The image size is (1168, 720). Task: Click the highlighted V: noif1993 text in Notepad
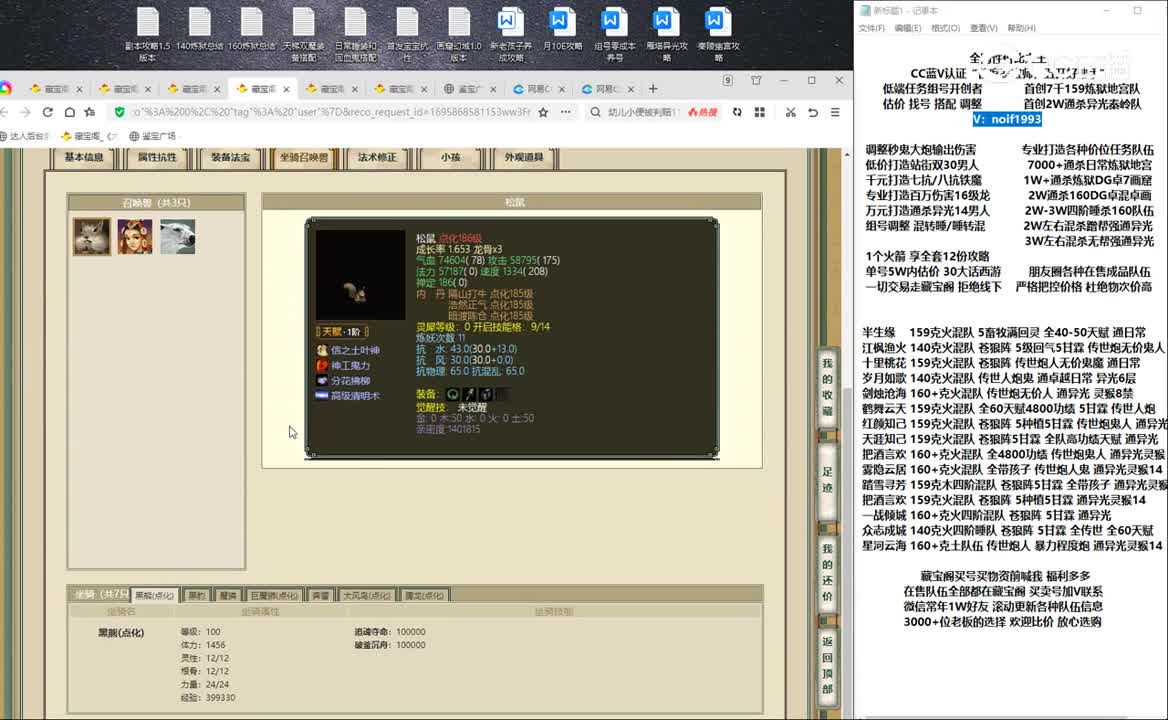(1007, 119)
